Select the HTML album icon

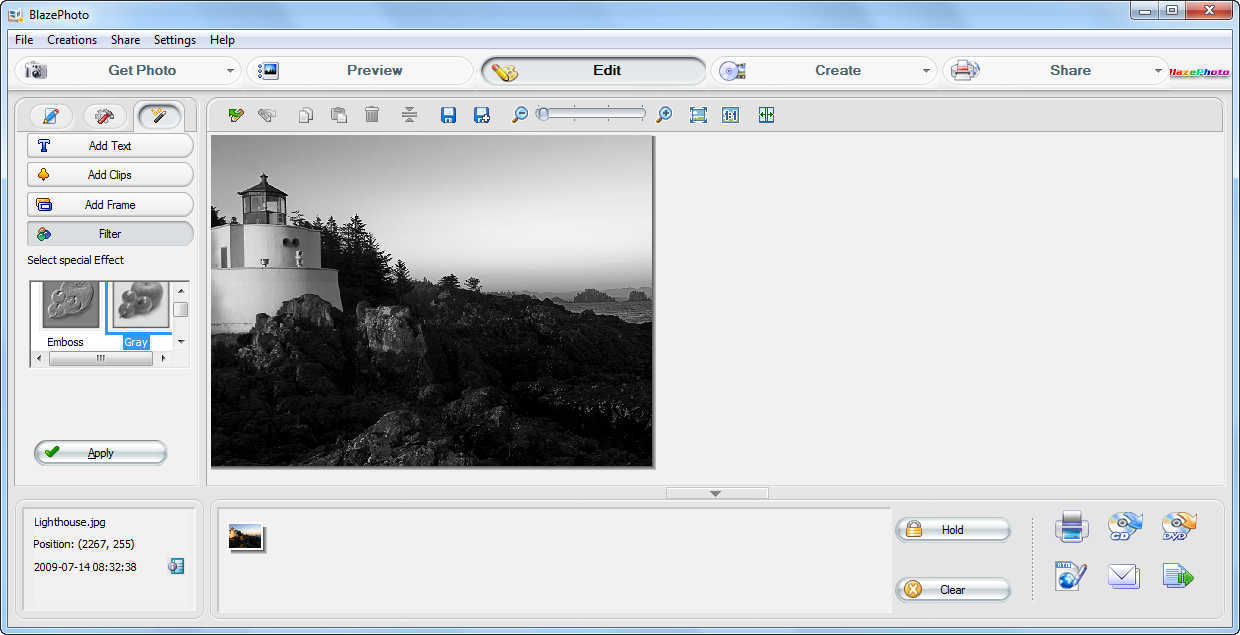1072,577
